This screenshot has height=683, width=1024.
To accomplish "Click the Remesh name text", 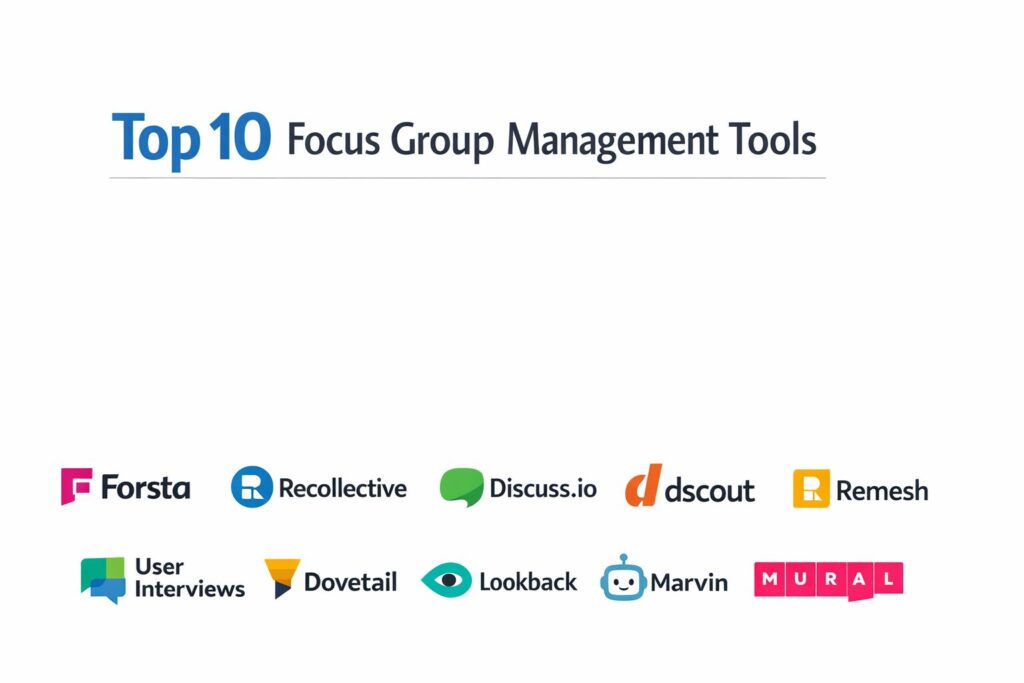I will tap(881, 490).
